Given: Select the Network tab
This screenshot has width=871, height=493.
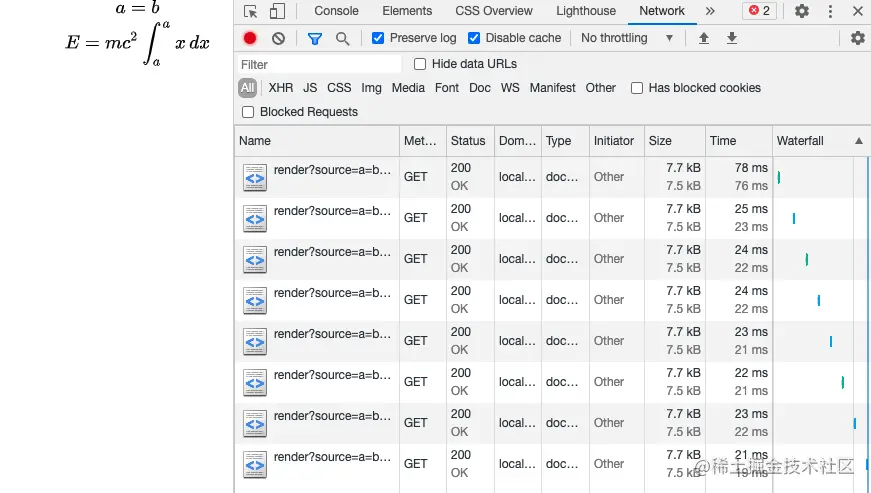Looking at the screenshot, I should pyautogui.click(x=662, y=11).
